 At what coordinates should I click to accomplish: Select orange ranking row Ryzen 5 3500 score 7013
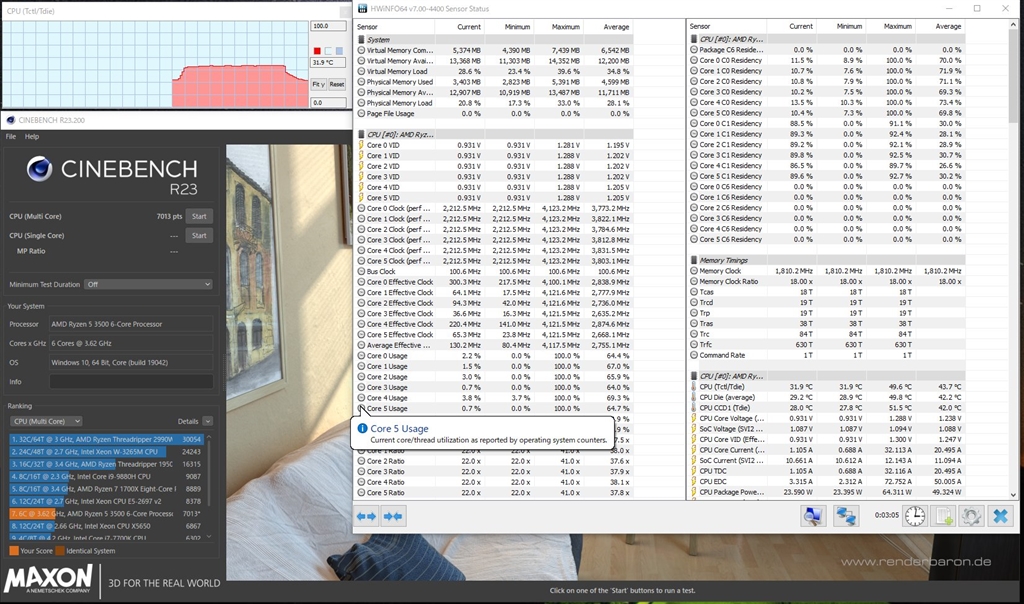coord(106,514)
